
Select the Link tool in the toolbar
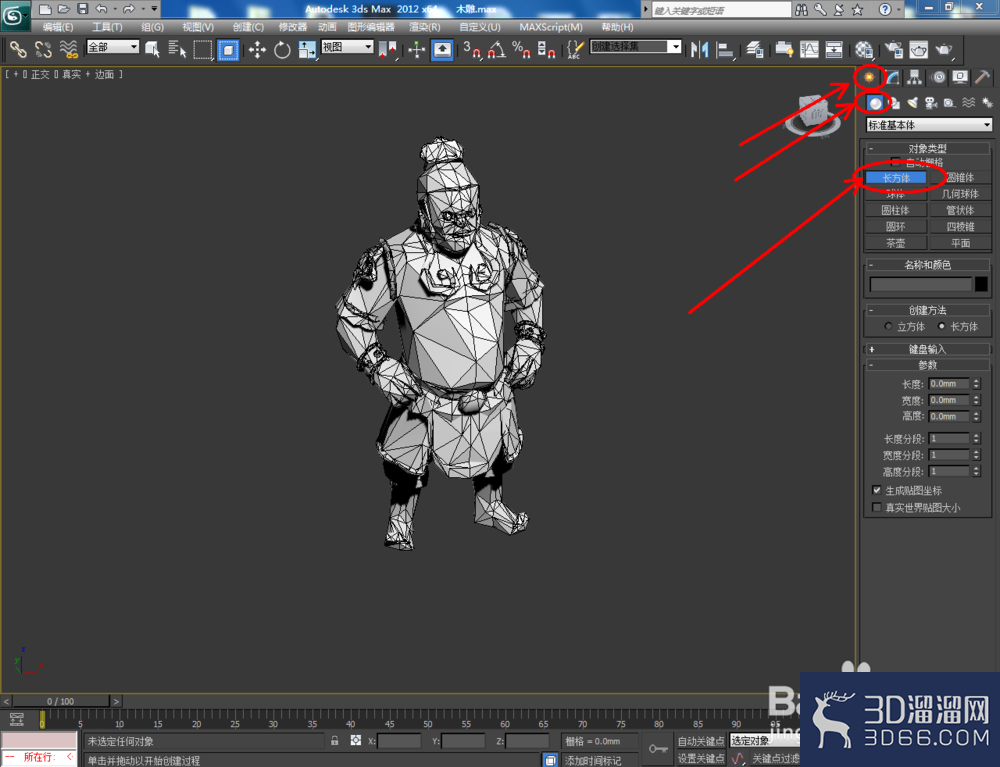[17, 49]
